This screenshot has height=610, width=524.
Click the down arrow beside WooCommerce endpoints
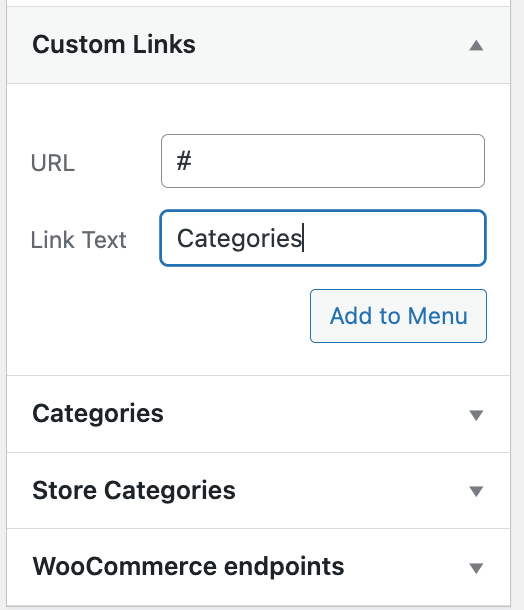(x=476, y=568)
